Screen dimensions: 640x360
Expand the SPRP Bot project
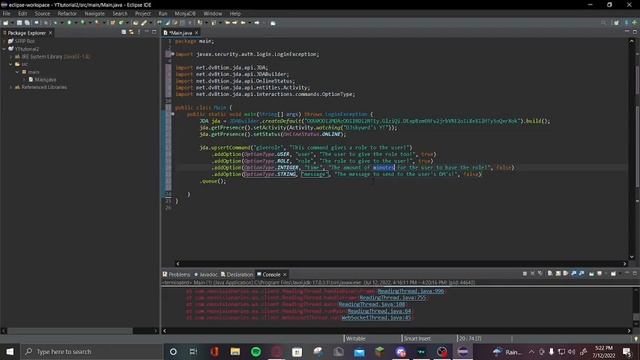[x=4, y=41]
